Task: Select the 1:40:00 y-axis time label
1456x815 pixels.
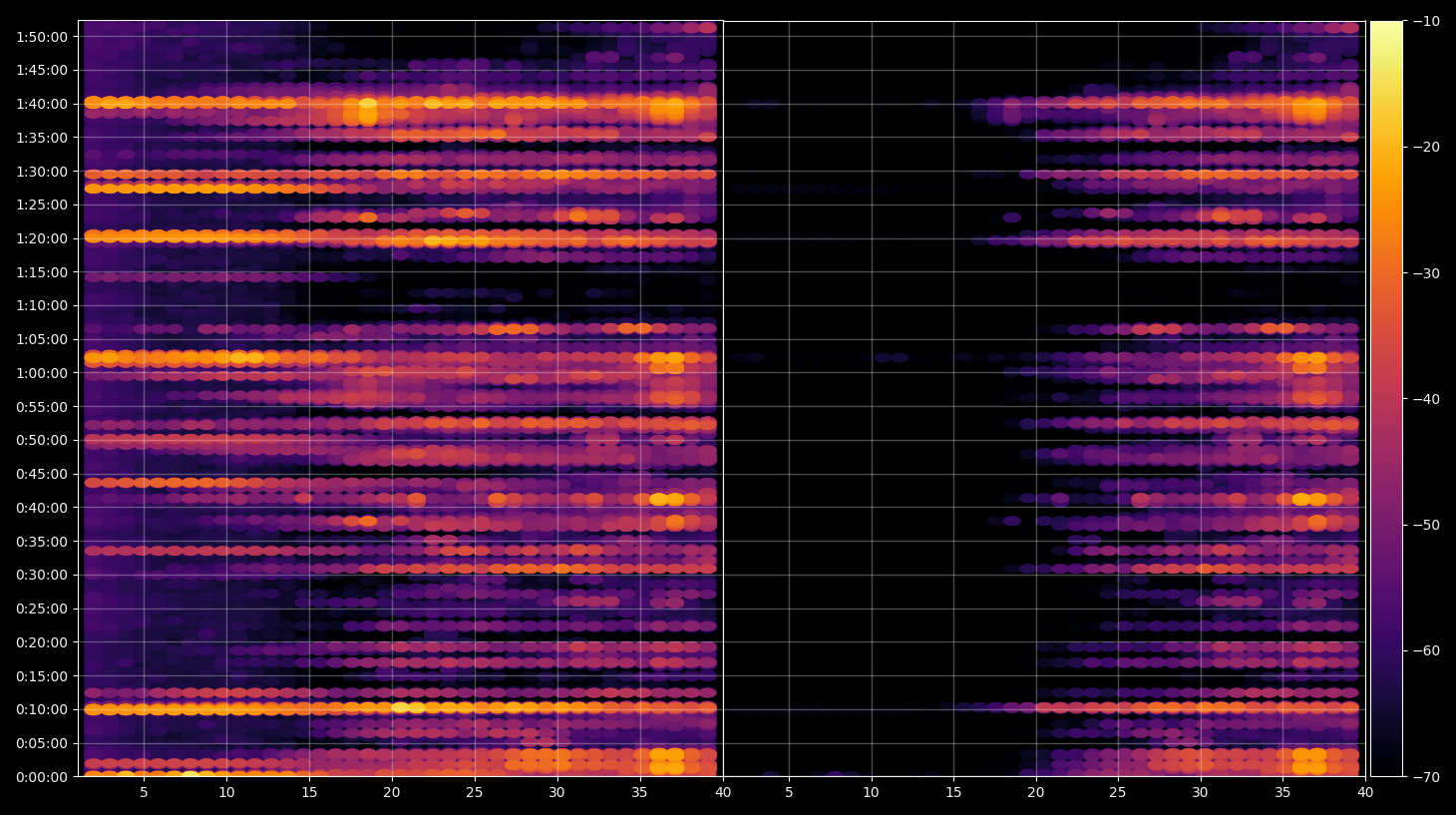Action: [42, 104]
